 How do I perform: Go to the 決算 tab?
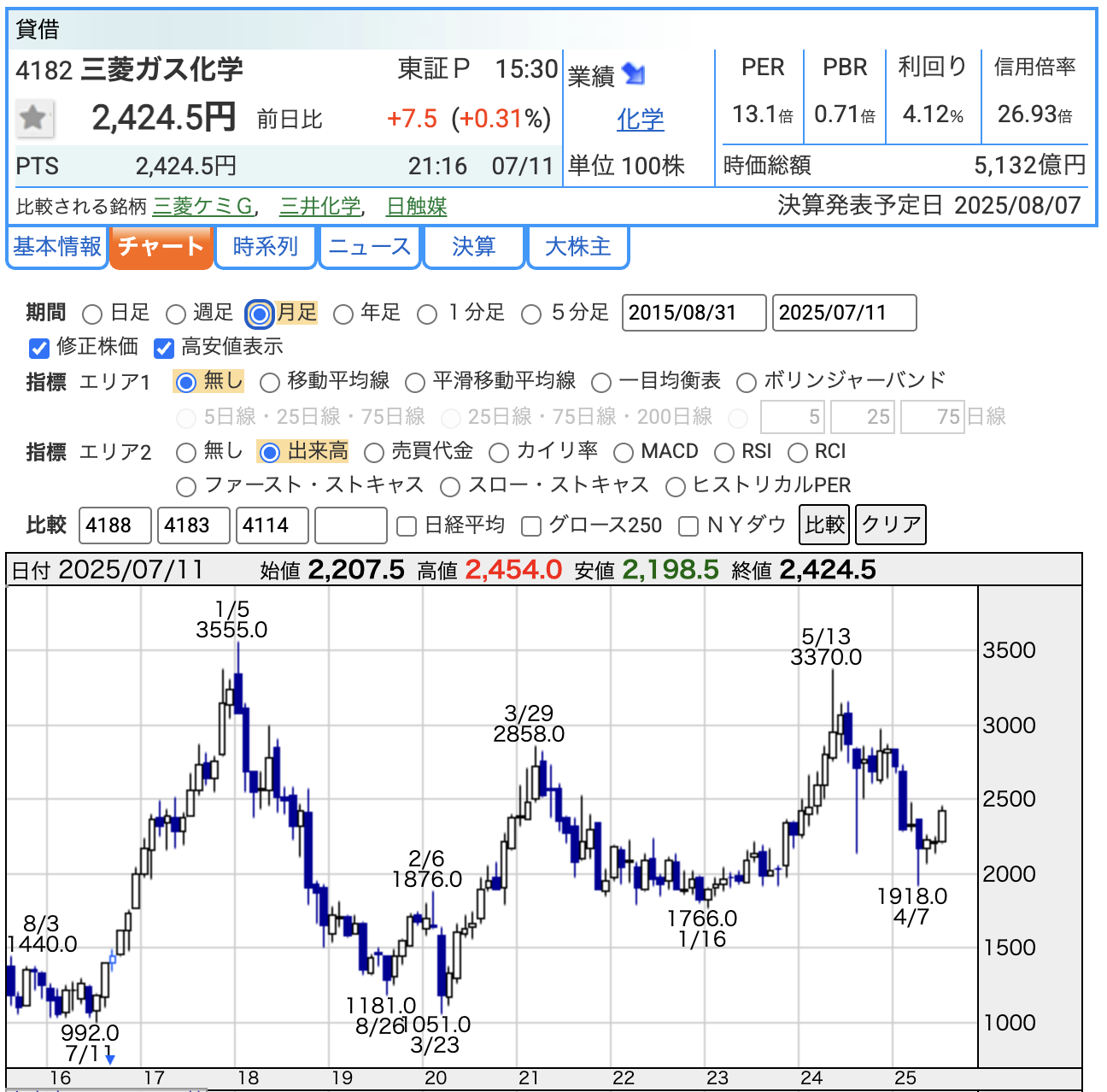[x=474, y=247]
